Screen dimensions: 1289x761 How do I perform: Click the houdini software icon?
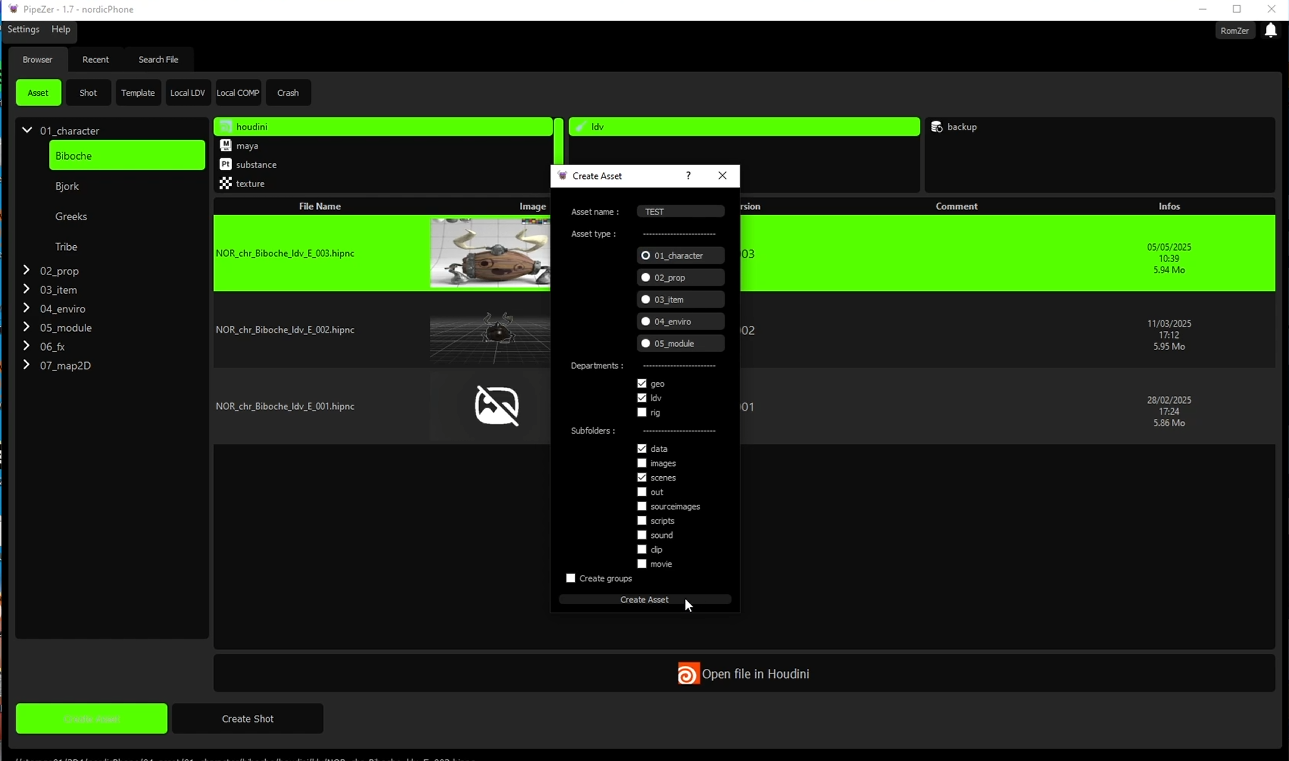tap(226, 127)
